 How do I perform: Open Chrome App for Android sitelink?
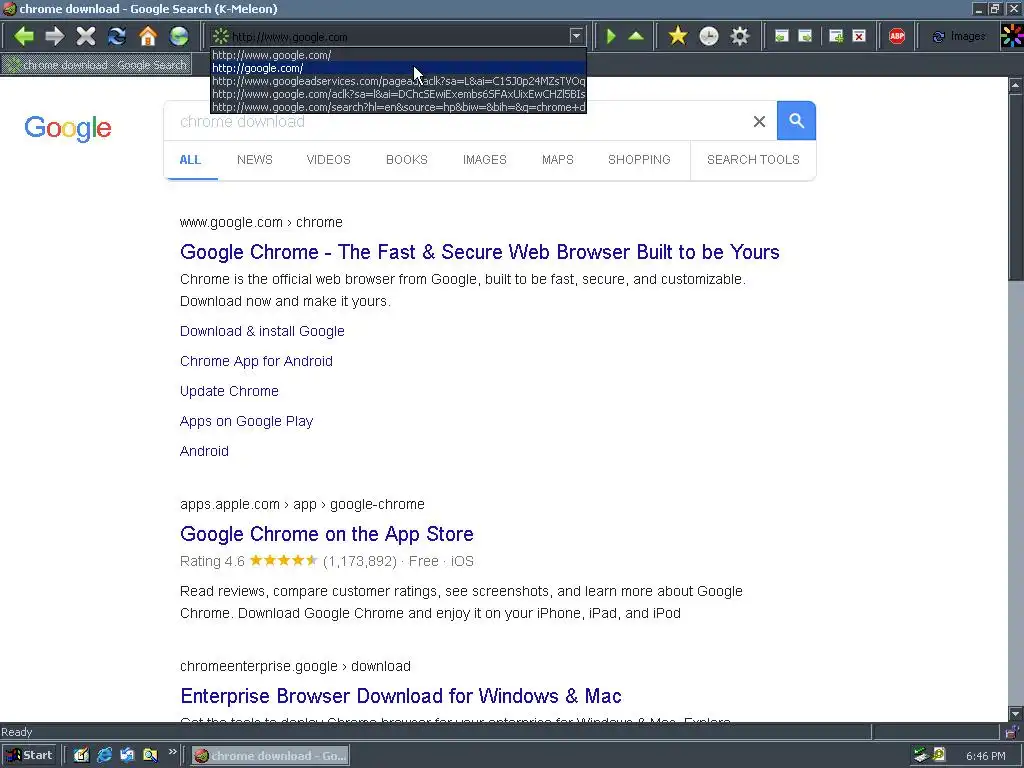point(257,361)
